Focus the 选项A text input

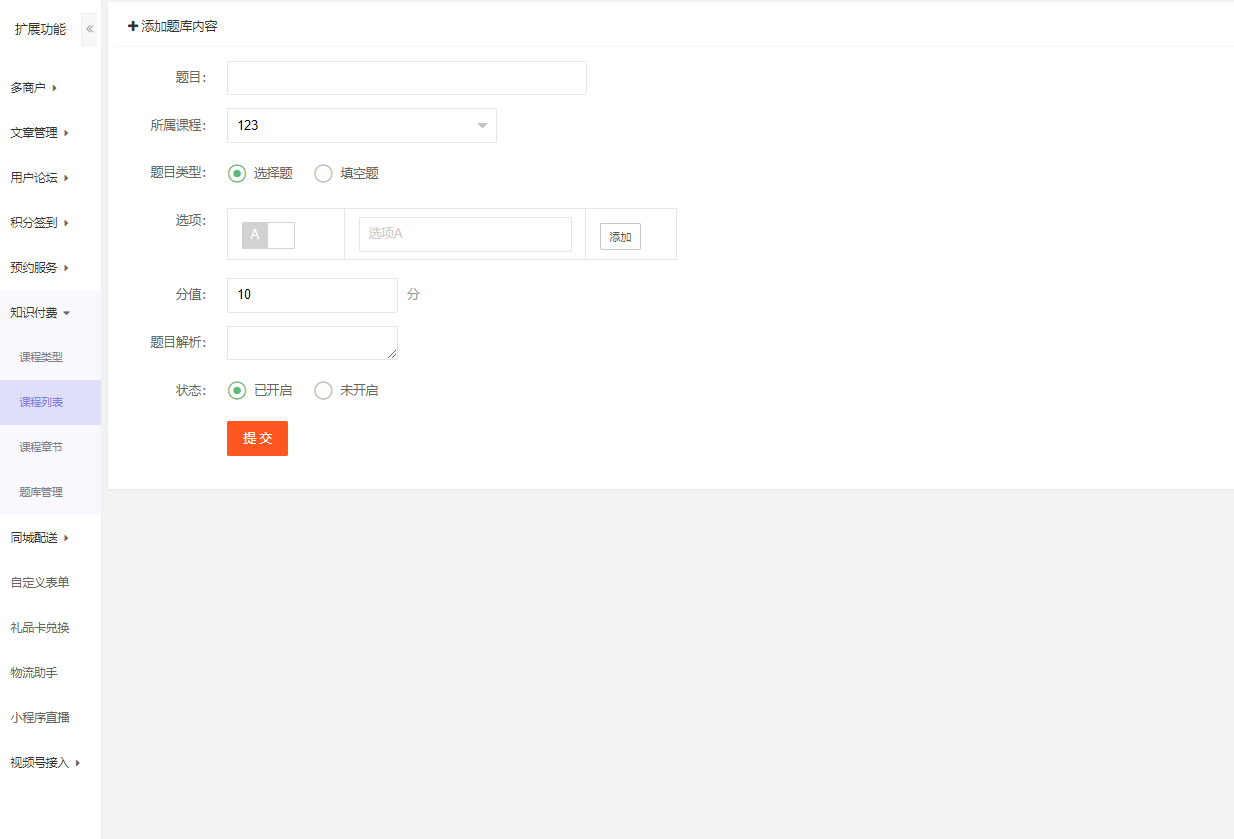tap(465, 234)
